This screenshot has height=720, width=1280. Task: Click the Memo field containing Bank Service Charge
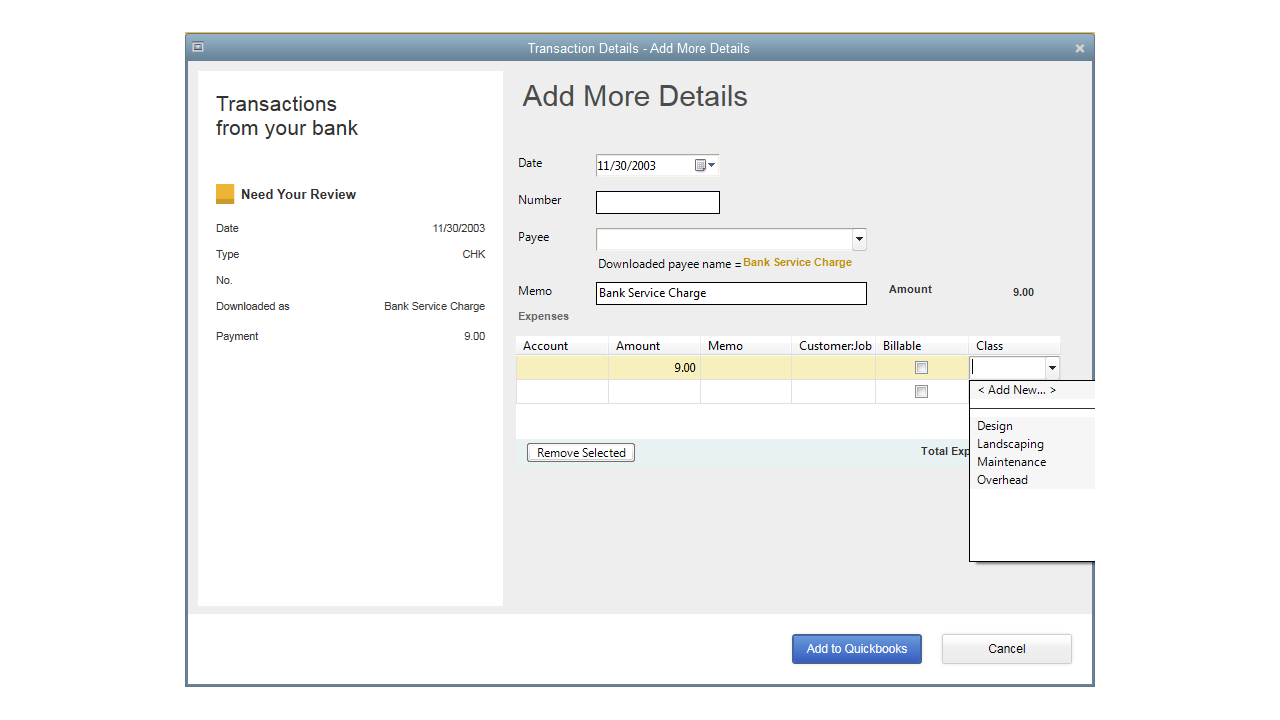pos(730,293)
